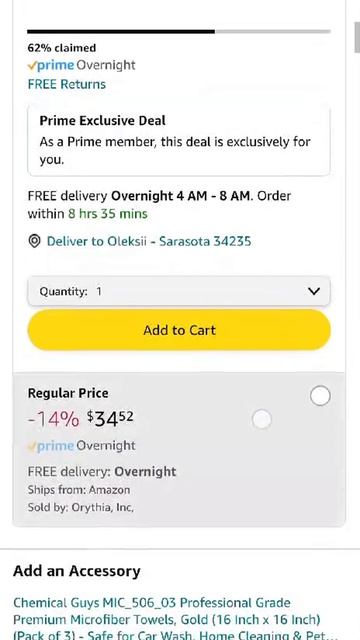Click the 62% claimed progress bar

179,31
